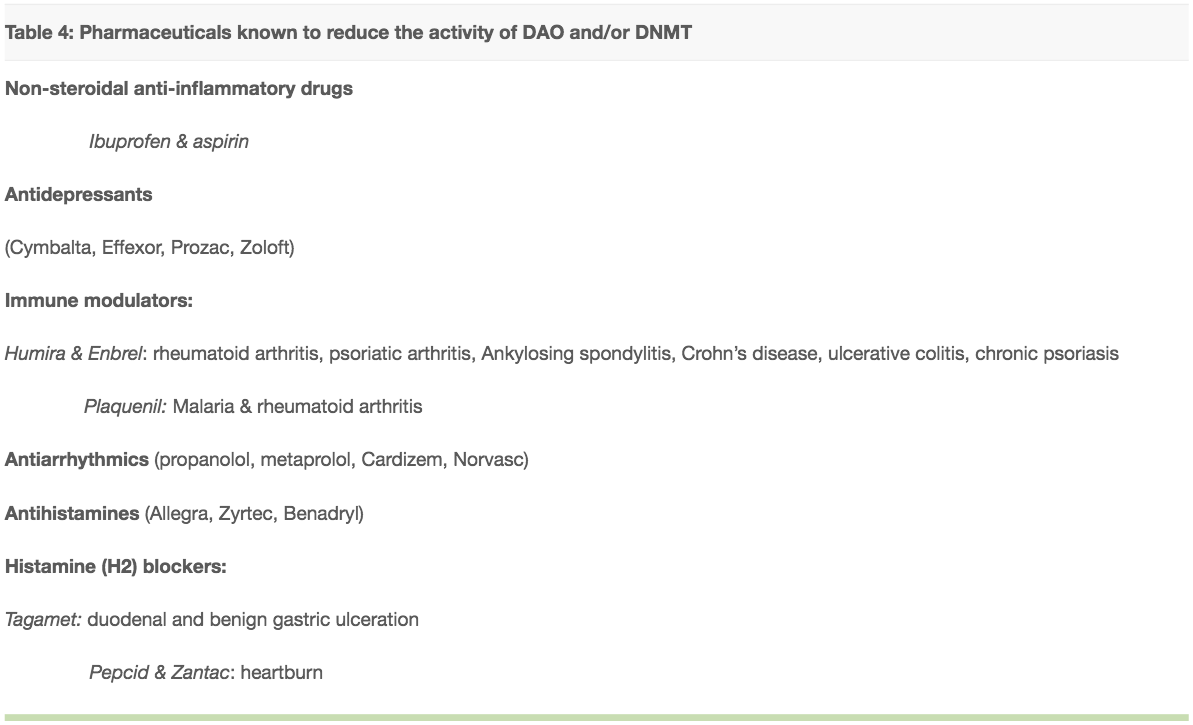Click the green divider line at bottom
This screenshot has height=725, width=1193.
[596, 717]
